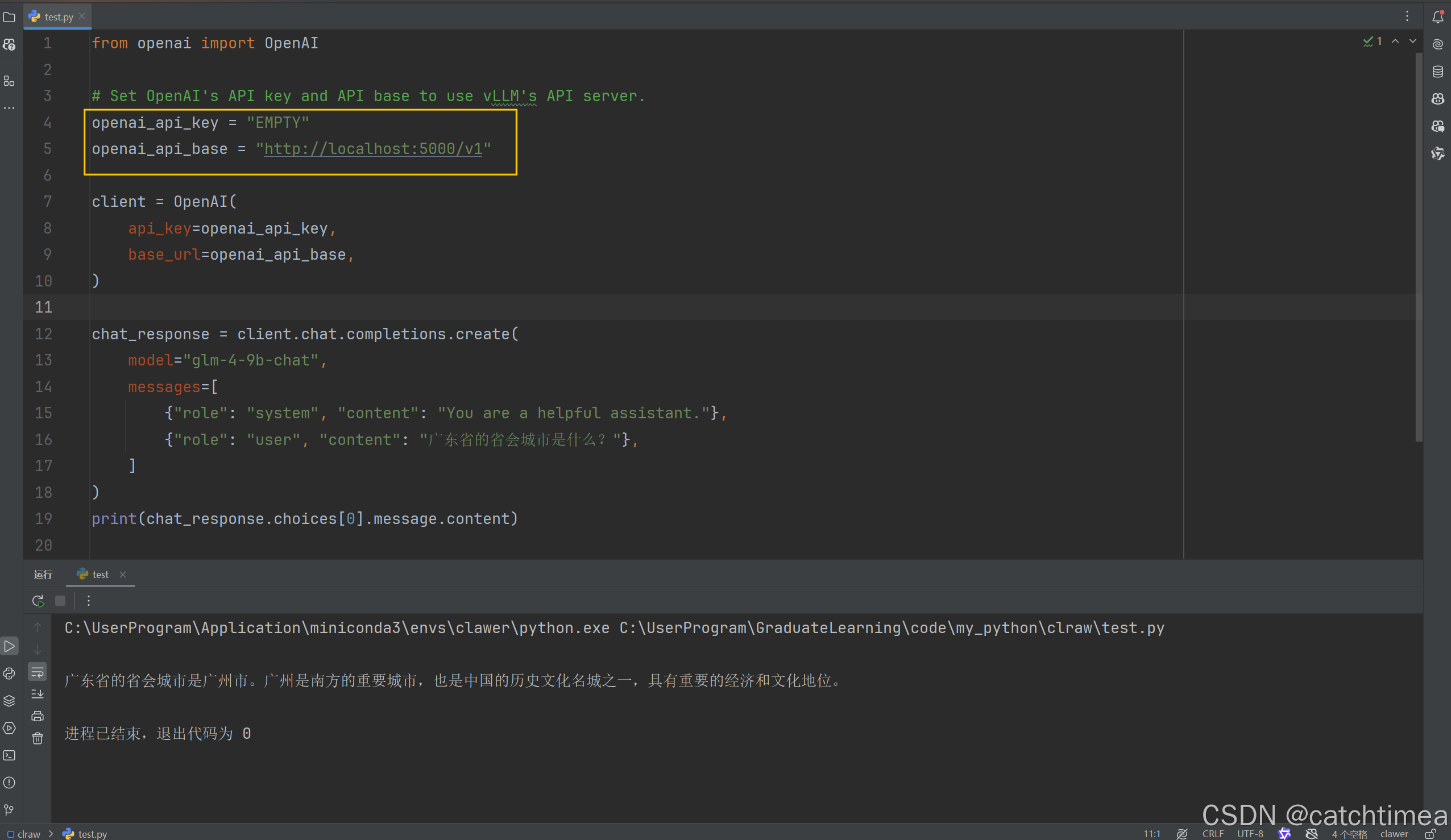Open the Terminal tool window icon
The height and width of the screenshot is (840, 1451).
tap(9, 755)
